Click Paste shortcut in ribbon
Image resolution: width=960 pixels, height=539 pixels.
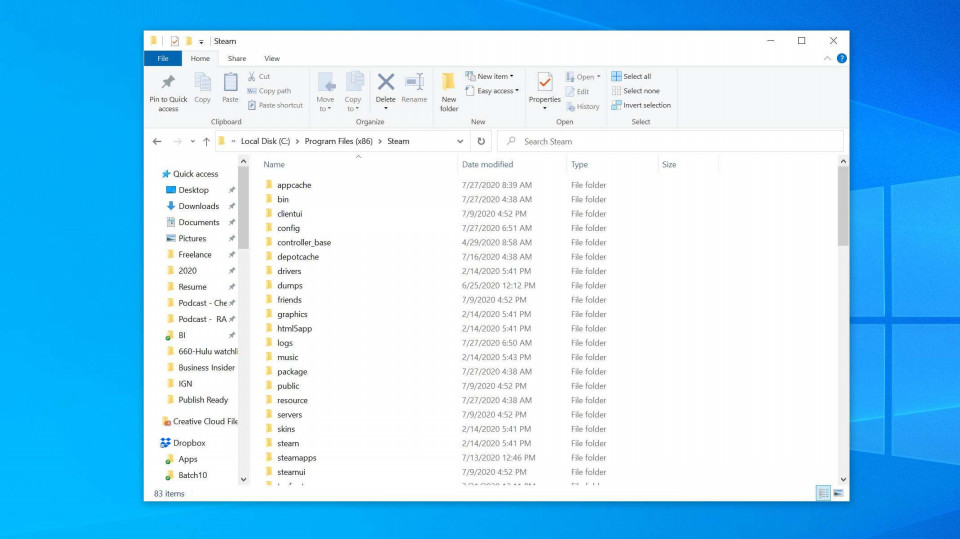(x=275, y=105)
